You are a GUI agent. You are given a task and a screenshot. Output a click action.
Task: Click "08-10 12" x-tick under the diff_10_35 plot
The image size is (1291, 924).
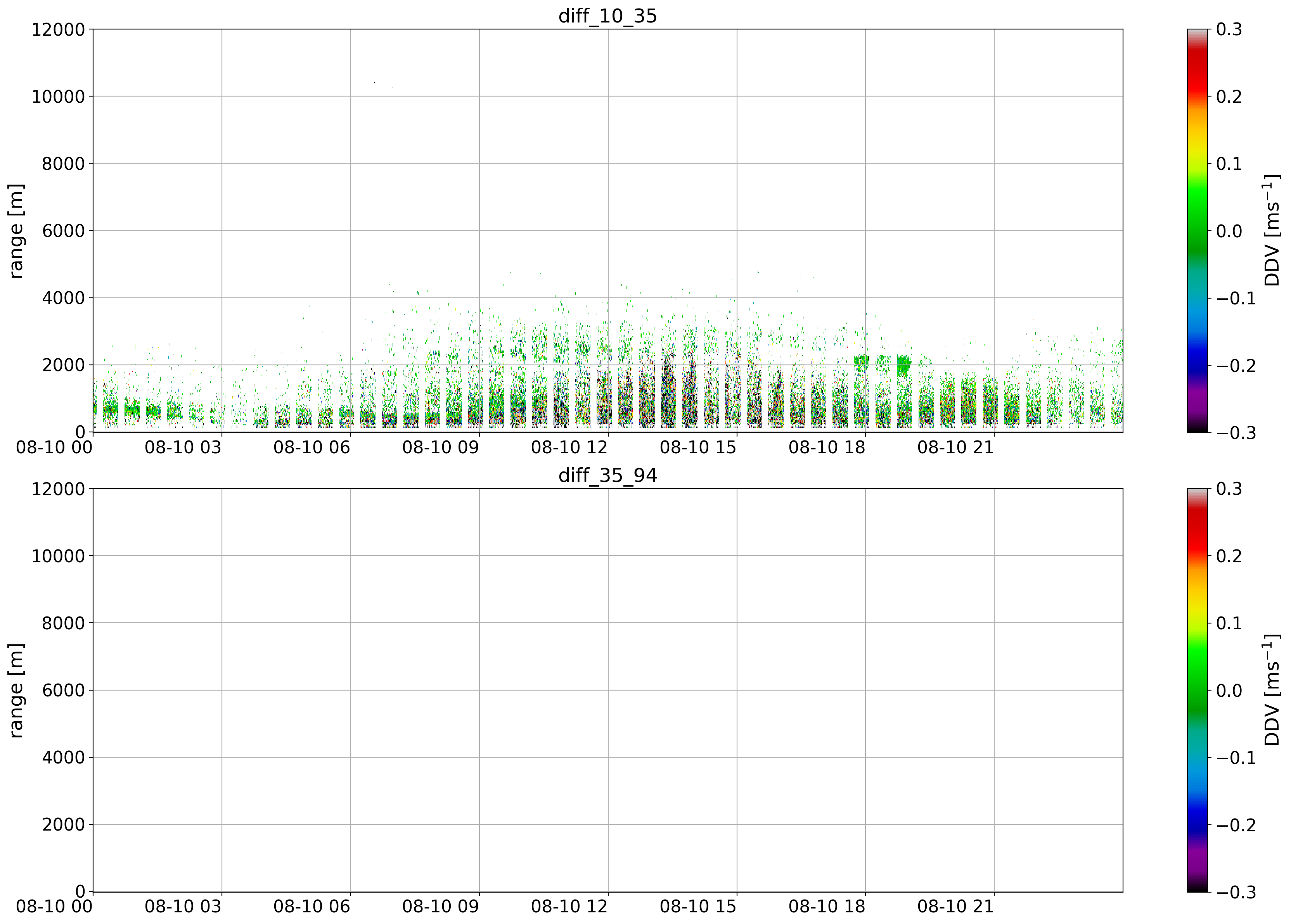[569, 447]
